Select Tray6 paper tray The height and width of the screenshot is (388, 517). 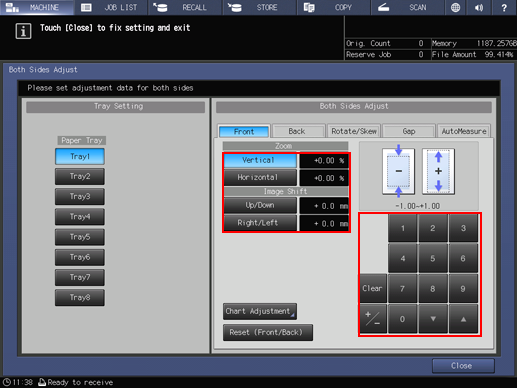(x=80, y=257)
